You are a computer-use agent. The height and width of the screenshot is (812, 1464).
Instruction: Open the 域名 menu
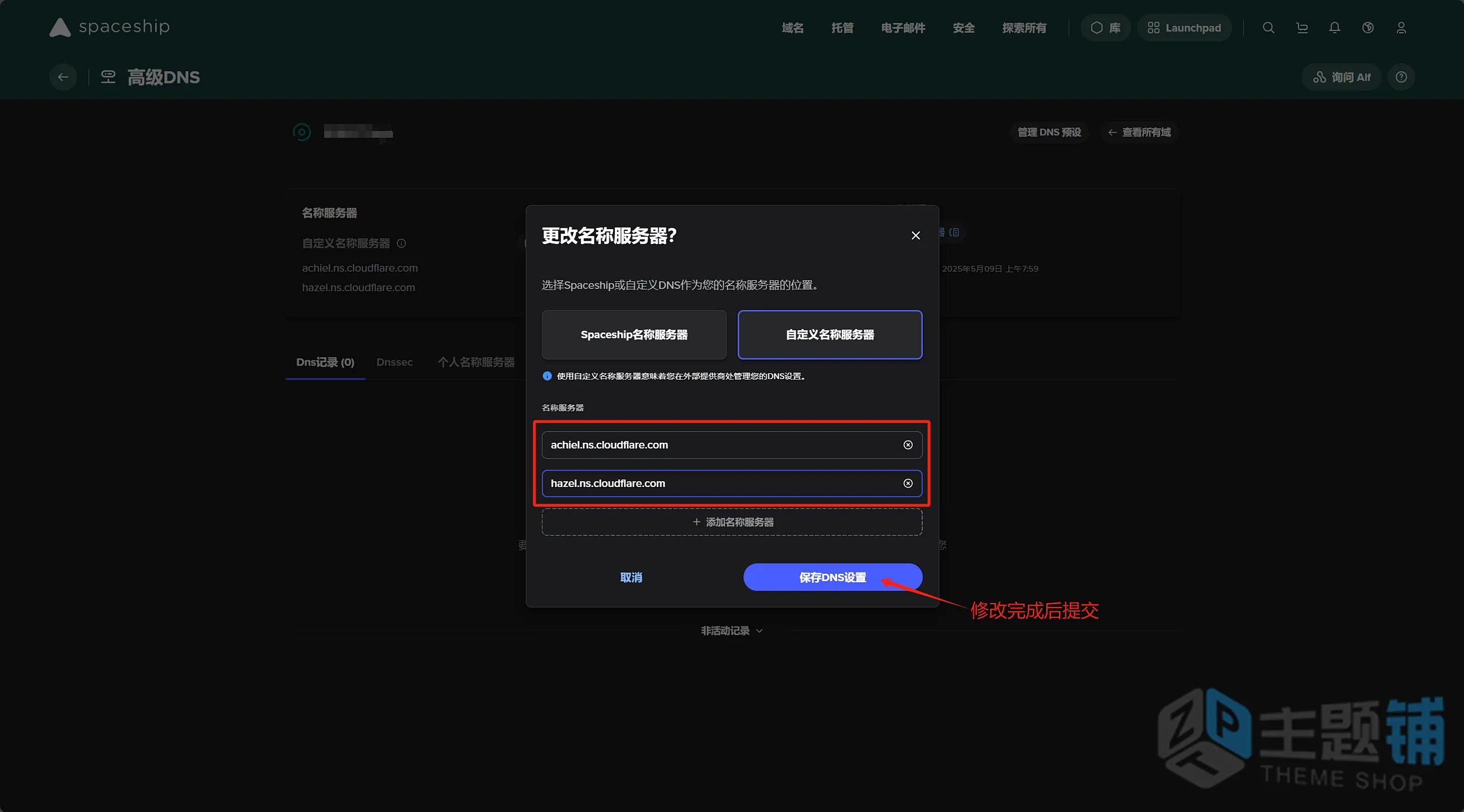click(x=793, y=28)
